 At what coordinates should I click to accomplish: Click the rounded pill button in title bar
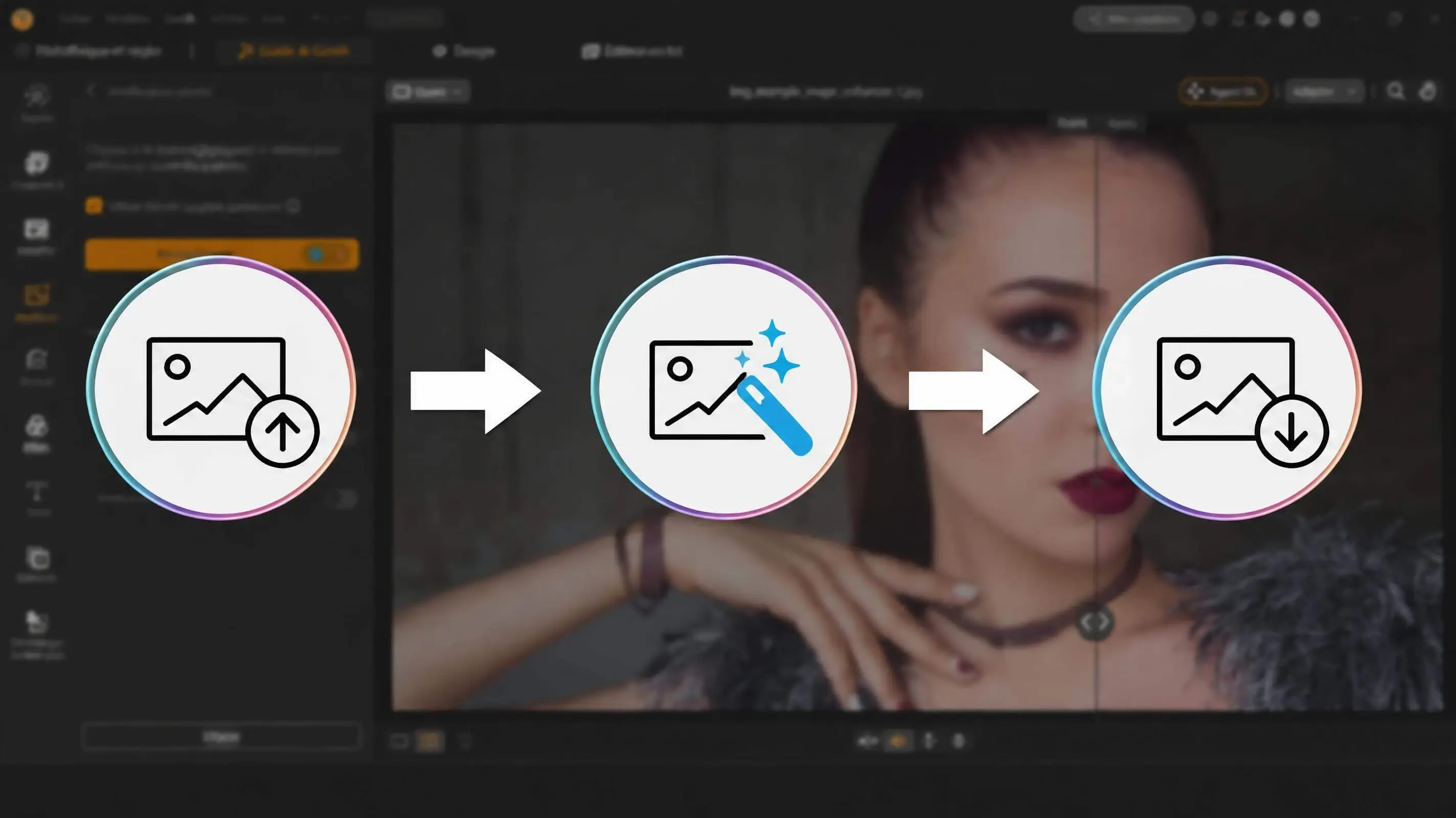pyautogui.click(x=1133, y=19)
